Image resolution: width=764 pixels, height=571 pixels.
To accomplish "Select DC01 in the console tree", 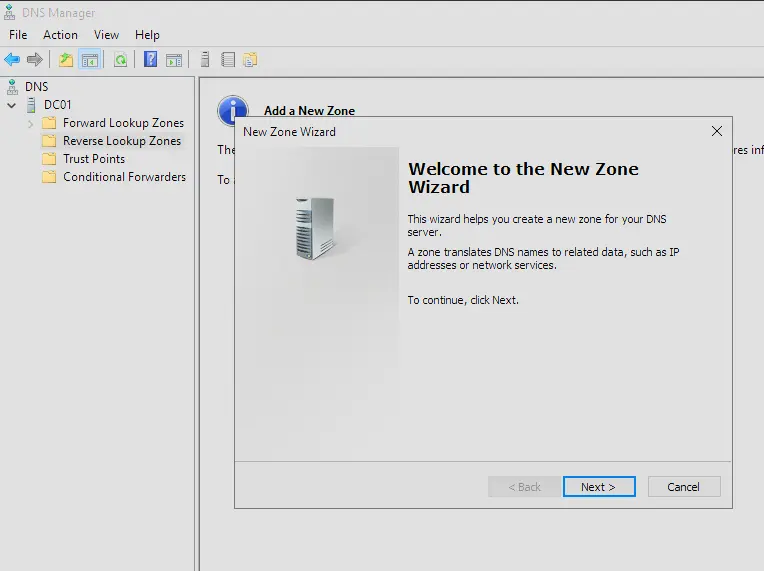I will click(57, 105).
